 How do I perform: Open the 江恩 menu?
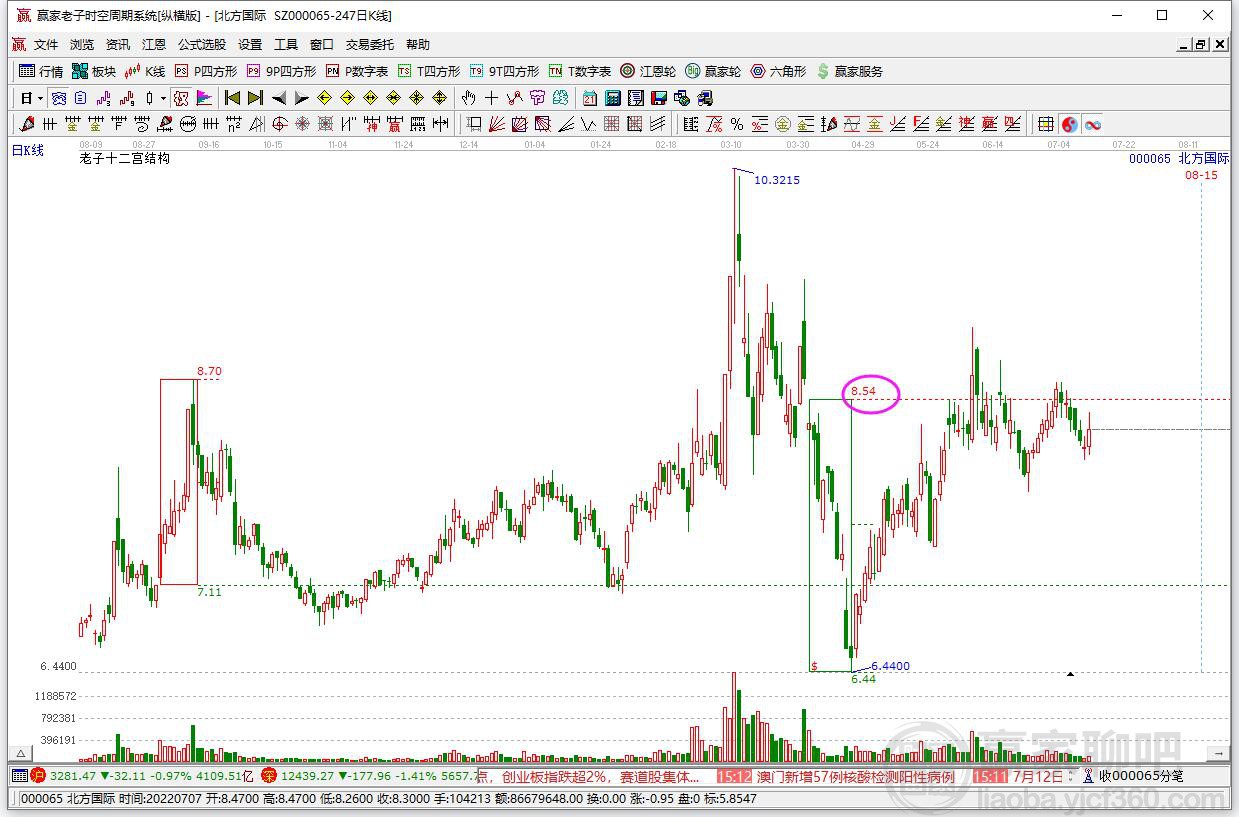tap(154, 45)
